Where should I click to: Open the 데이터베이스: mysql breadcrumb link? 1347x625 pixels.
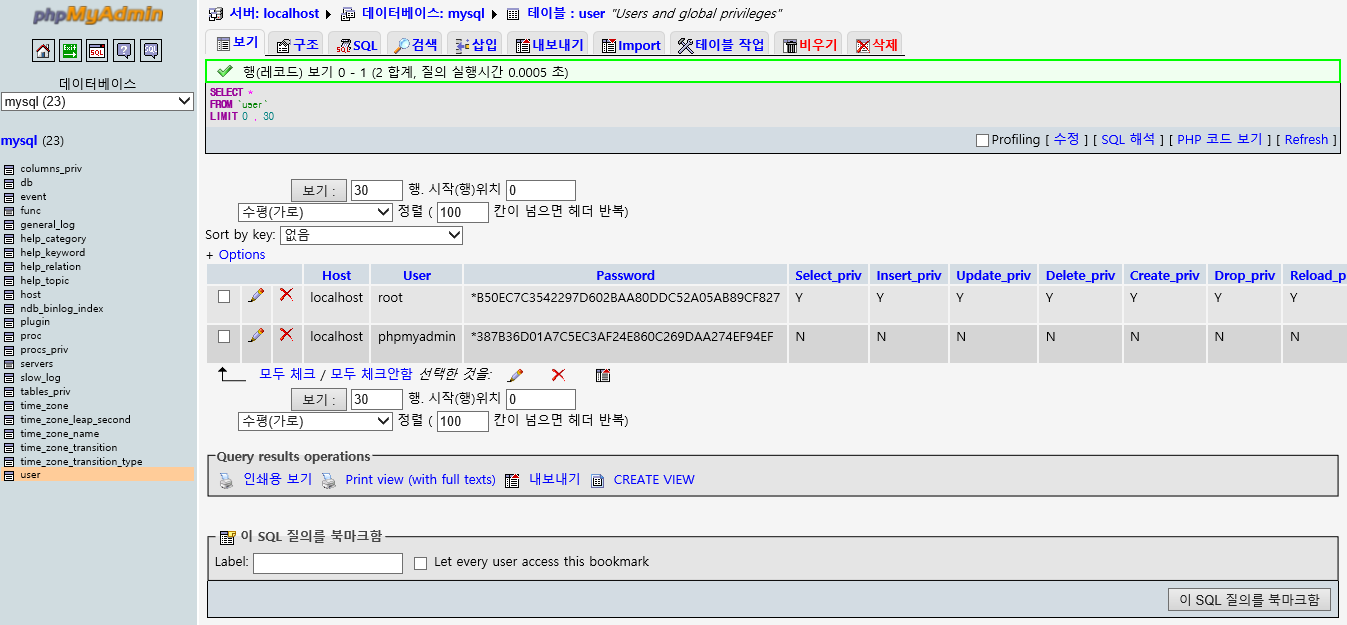click(423, 14)
